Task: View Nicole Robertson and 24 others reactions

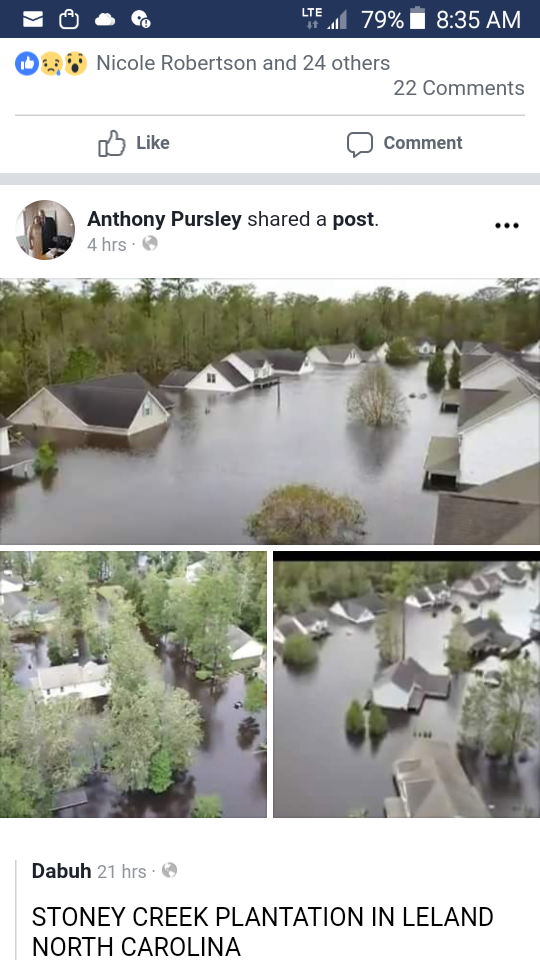Action: coord(243,63)
